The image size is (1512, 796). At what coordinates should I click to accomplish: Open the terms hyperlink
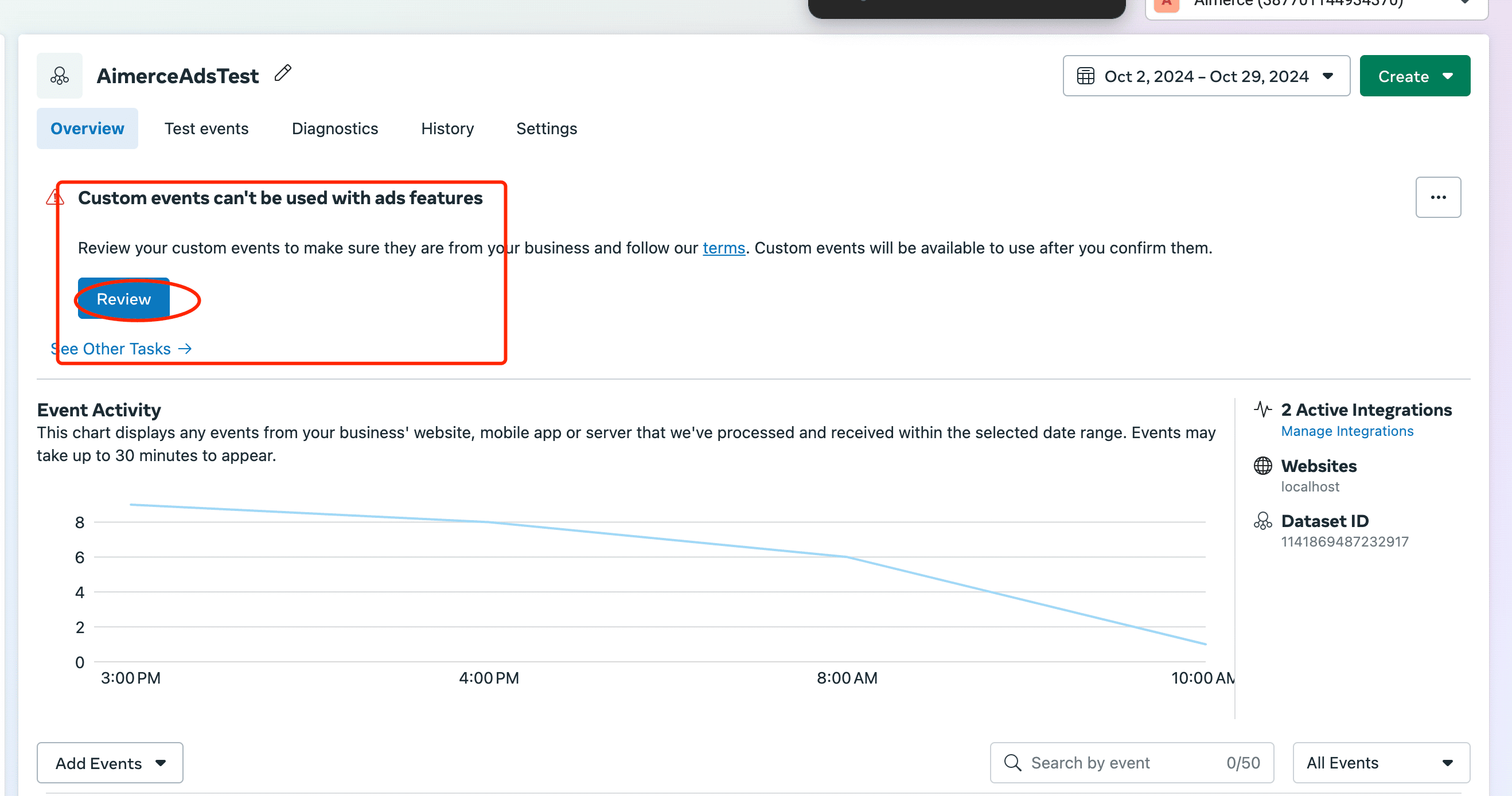(x=723, y=248)
